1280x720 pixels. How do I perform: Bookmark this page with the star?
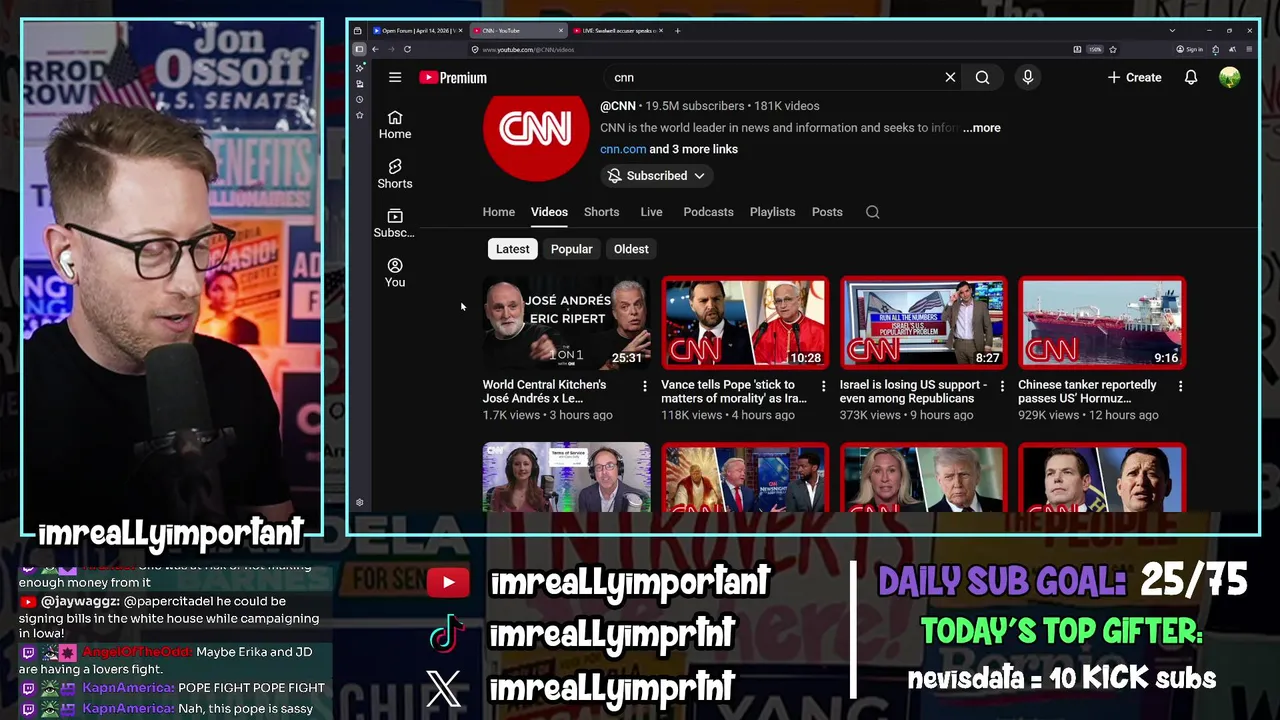click(x=1113, y=49)
